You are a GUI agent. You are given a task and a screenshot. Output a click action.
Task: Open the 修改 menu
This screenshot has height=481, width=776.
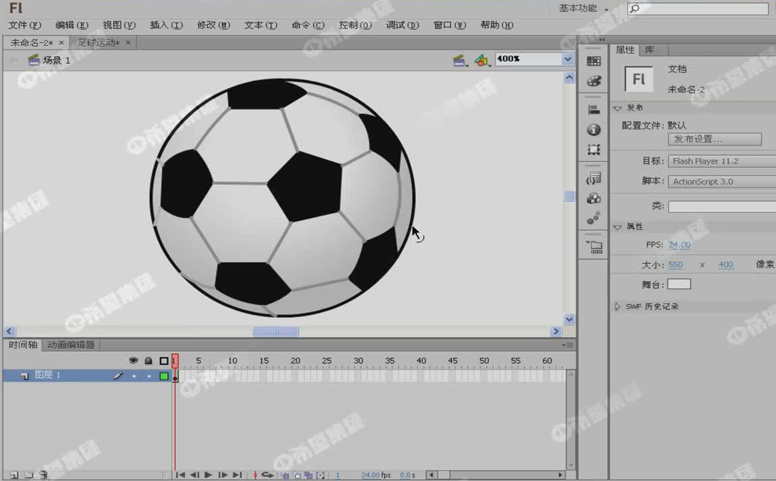point(212,25)
